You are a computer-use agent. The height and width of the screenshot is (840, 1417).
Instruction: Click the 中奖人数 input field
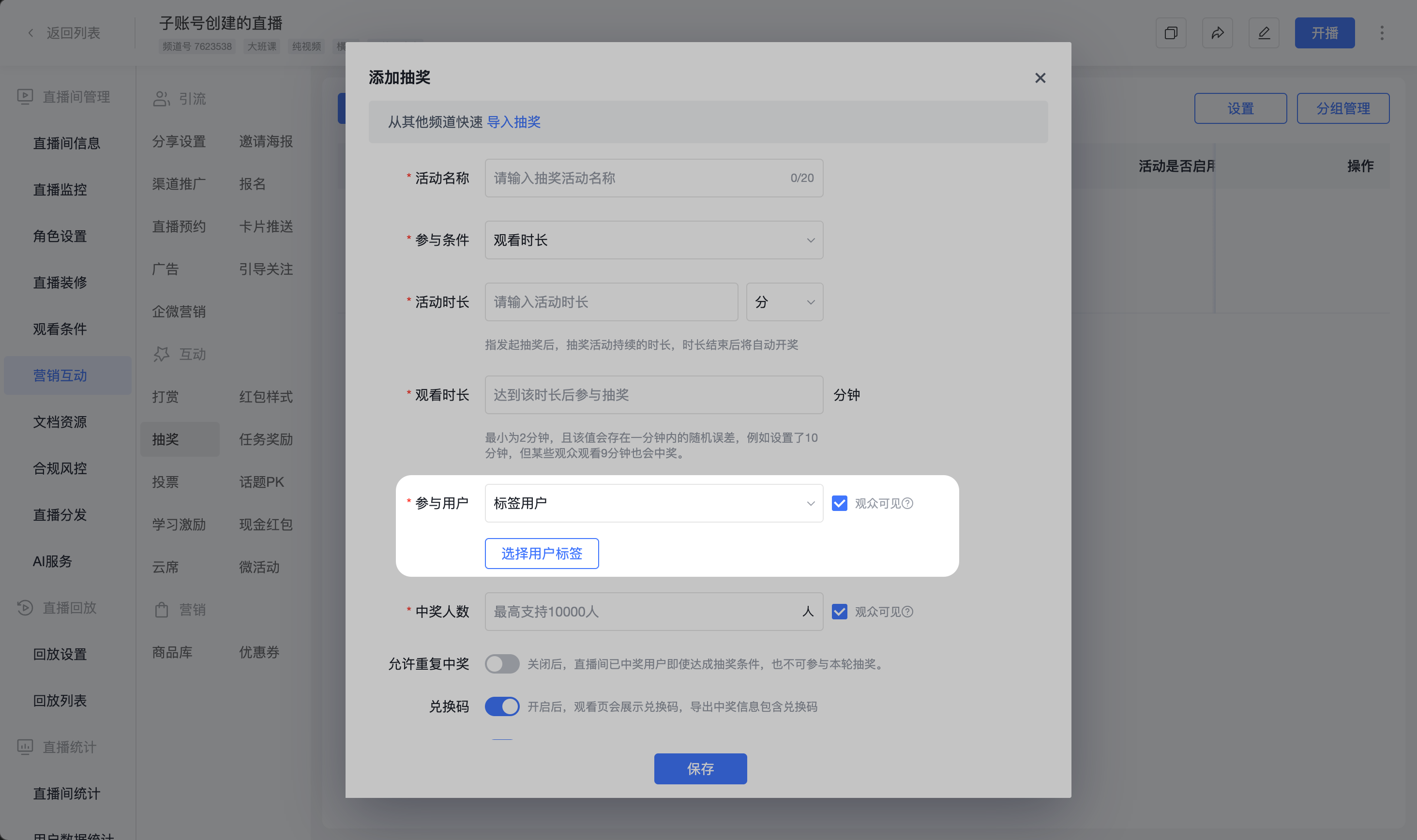click(x=654, y=612)
